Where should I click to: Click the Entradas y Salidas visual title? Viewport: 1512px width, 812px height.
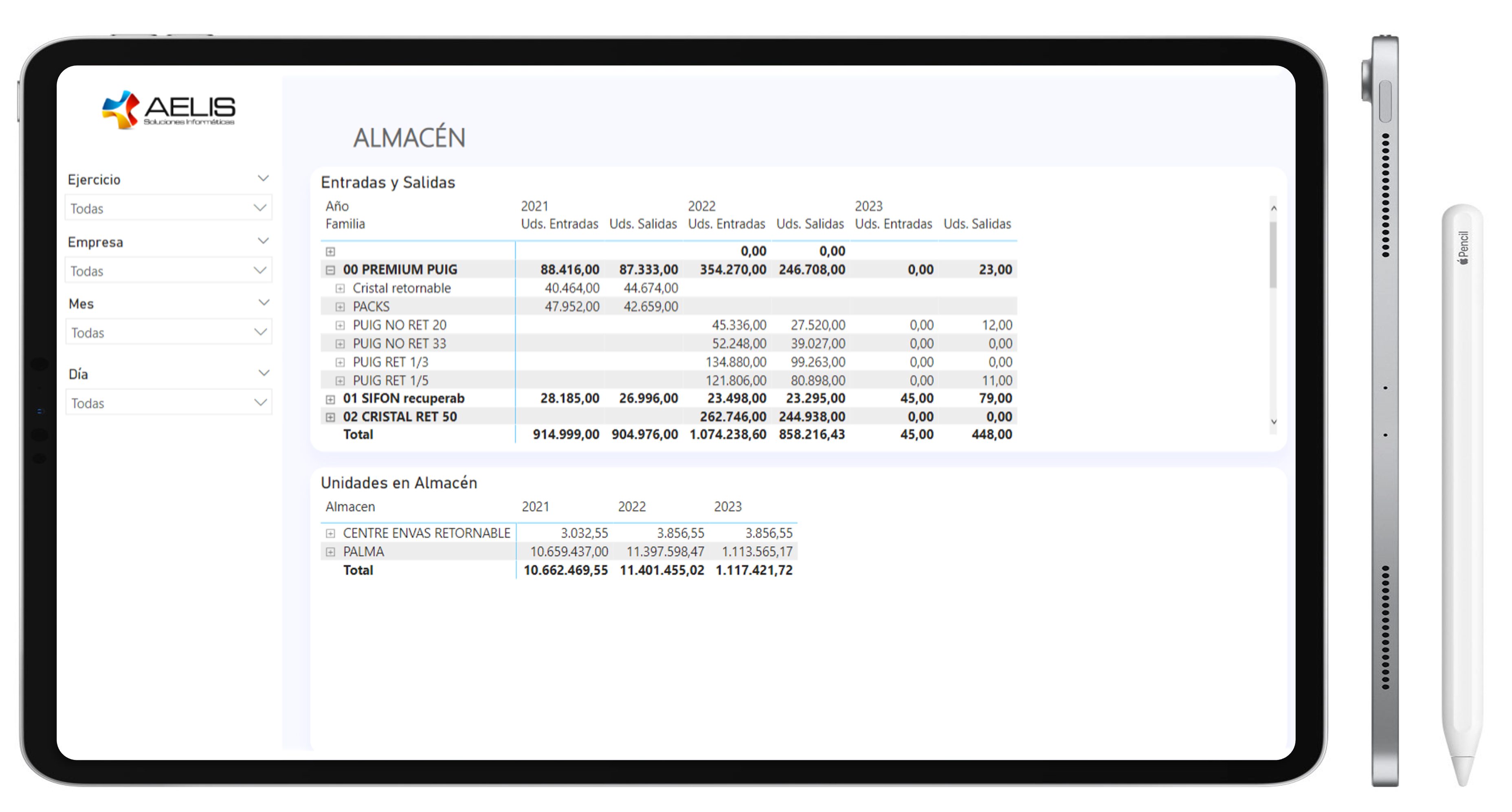click(388, 182)
